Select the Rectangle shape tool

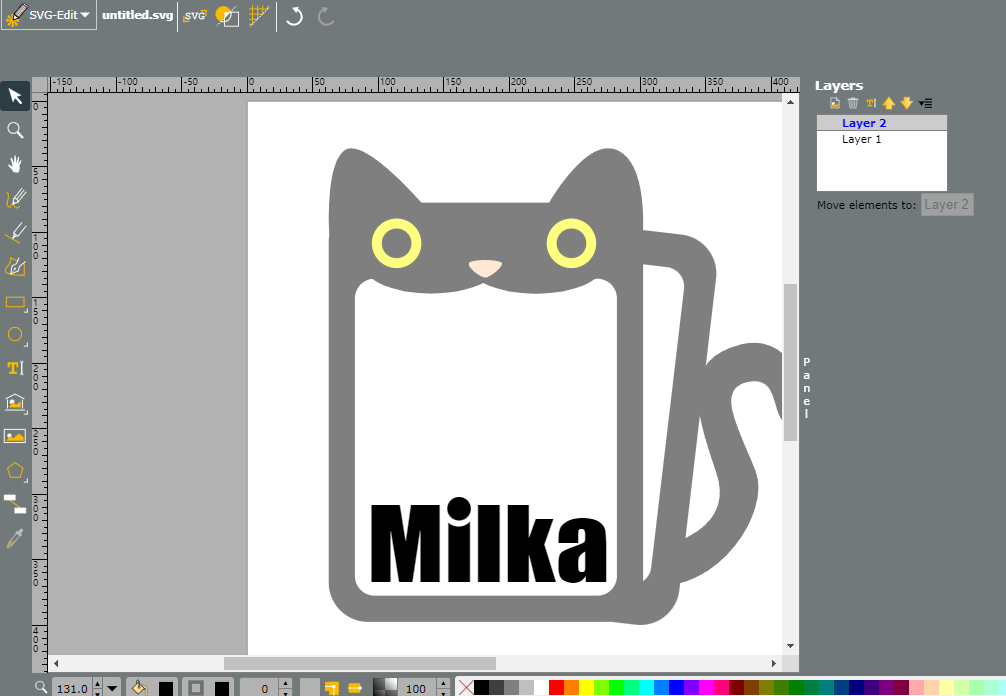pos(15,302)
